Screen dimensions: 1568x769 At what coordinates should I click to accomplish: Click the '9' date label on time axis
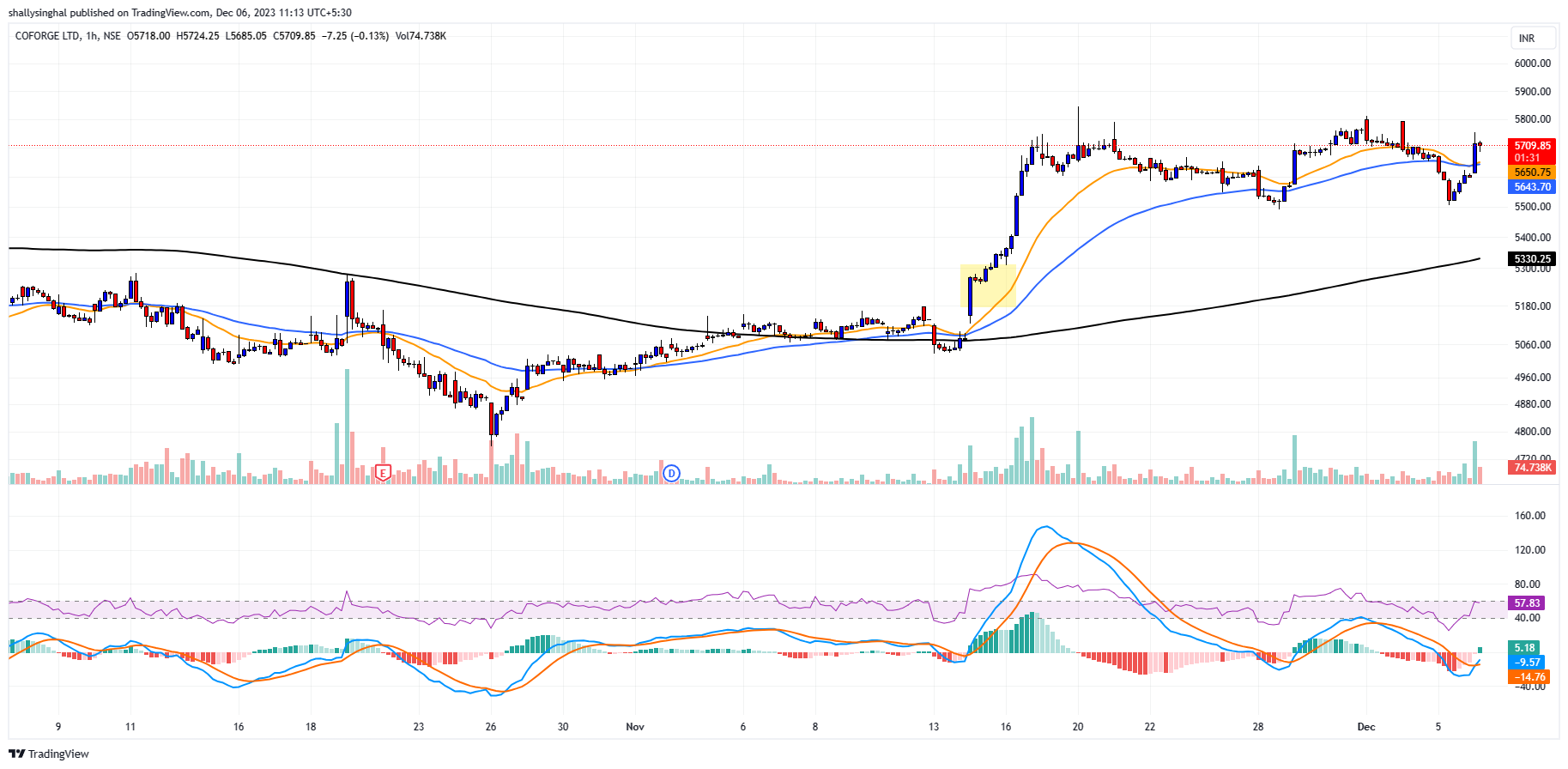click(58, 727)
